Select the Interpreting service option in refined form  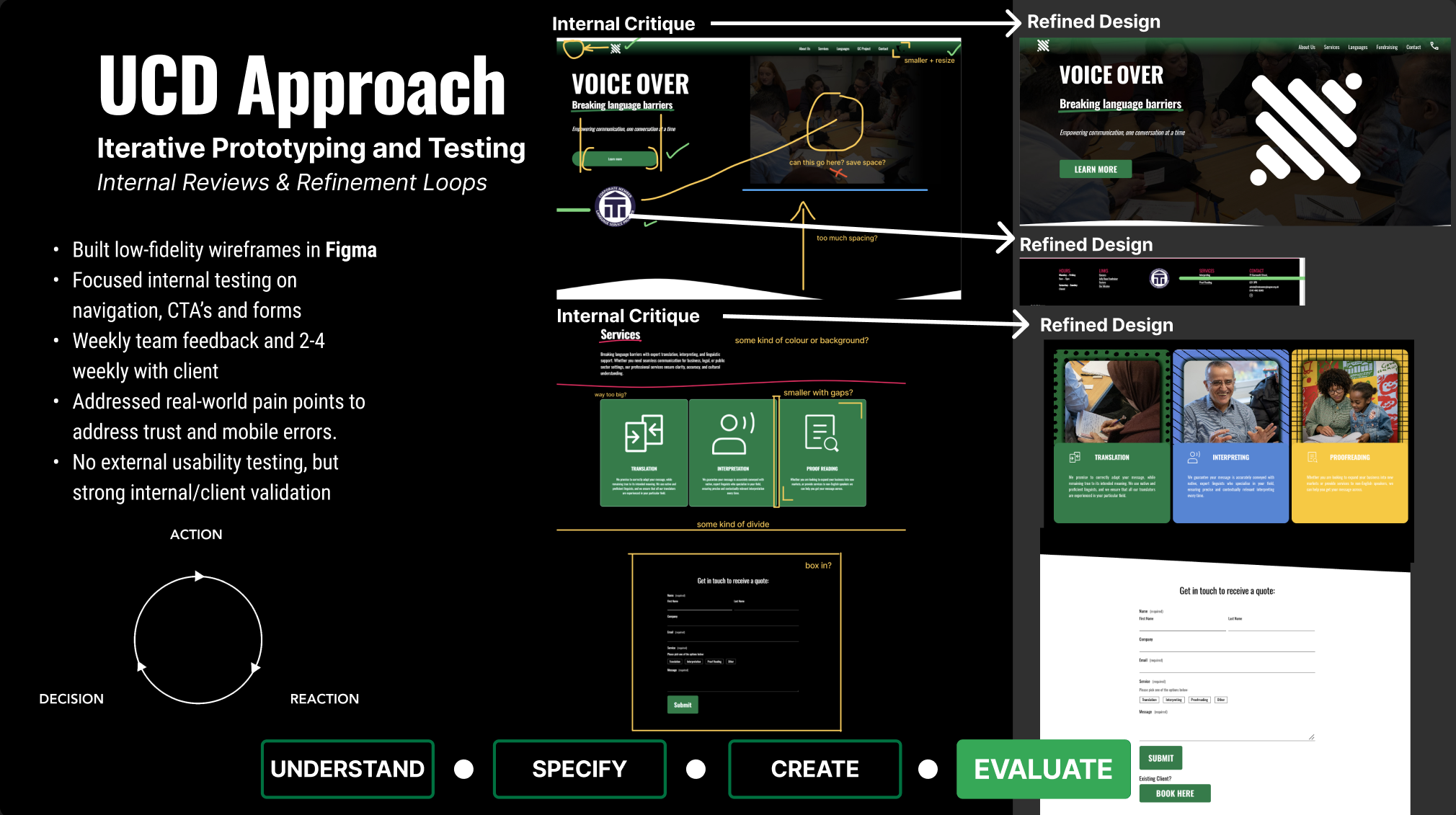point(1173,700)
